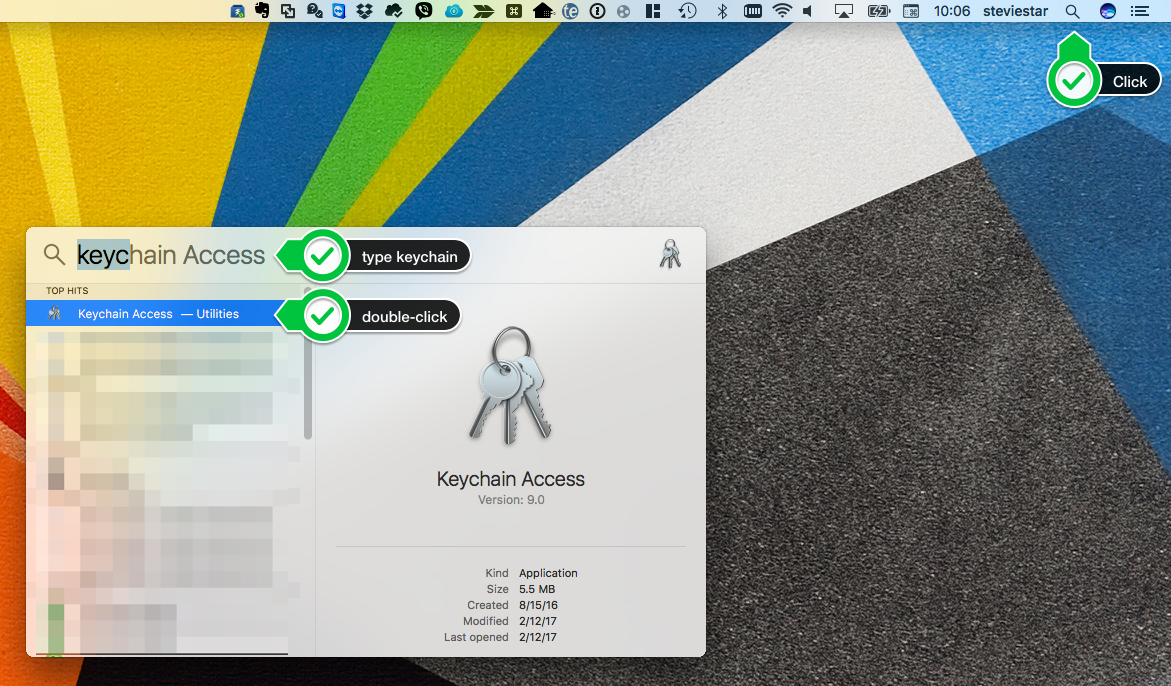This screenshot has width=1171, height=686.
Task: Click the magnifier icon inside Spotlight field
Action: tap(54, 255)
